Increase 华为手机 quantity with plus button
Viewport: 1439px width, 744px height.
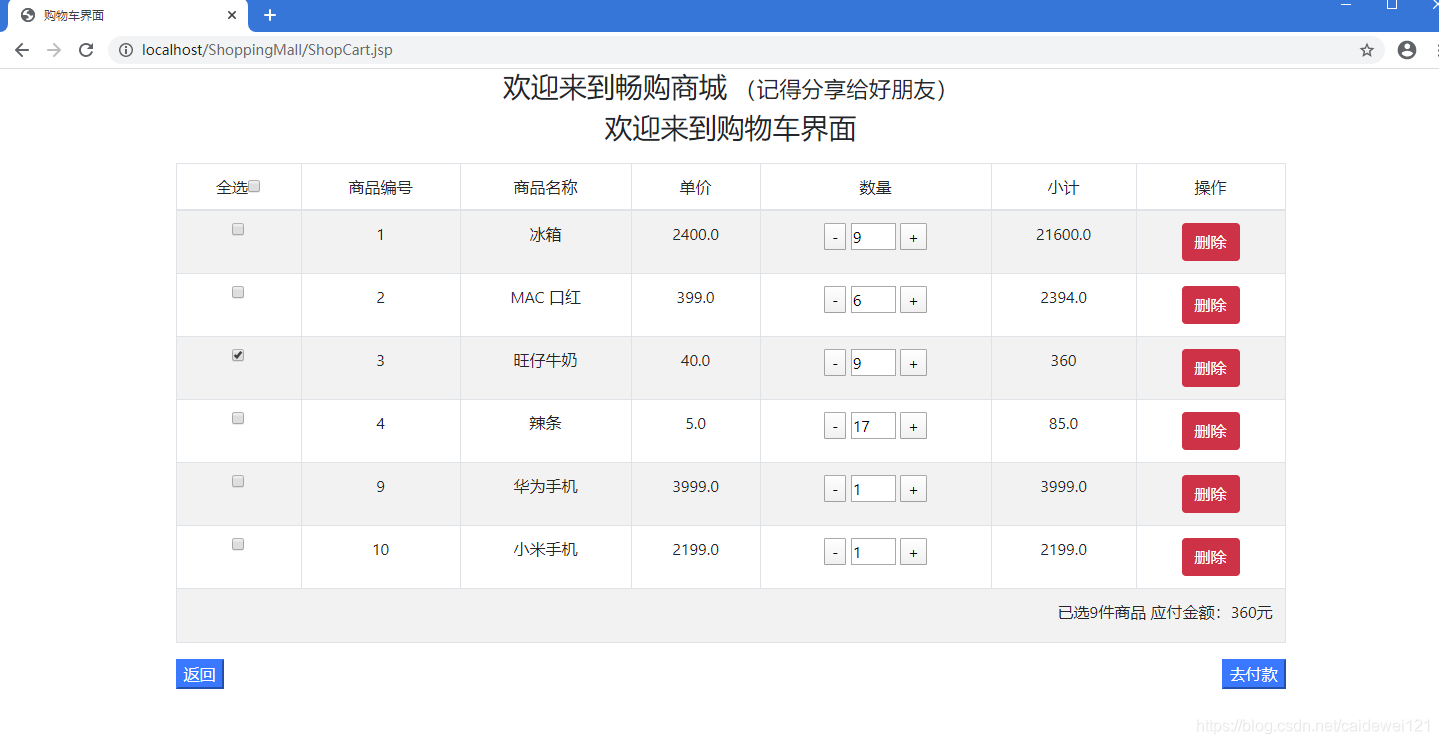click(x=913, y=489)
